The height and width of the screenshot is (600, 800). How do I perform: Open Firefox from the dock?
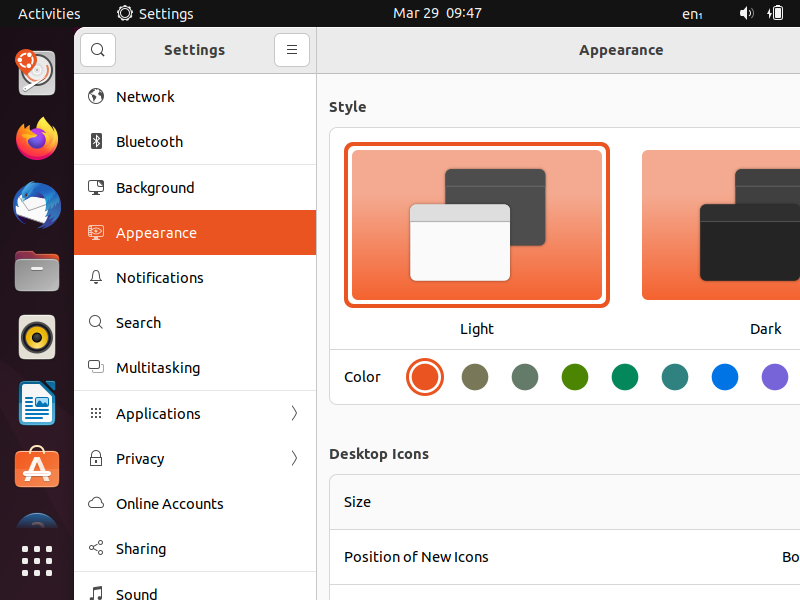pyautogui.click(x=37, y=139)
